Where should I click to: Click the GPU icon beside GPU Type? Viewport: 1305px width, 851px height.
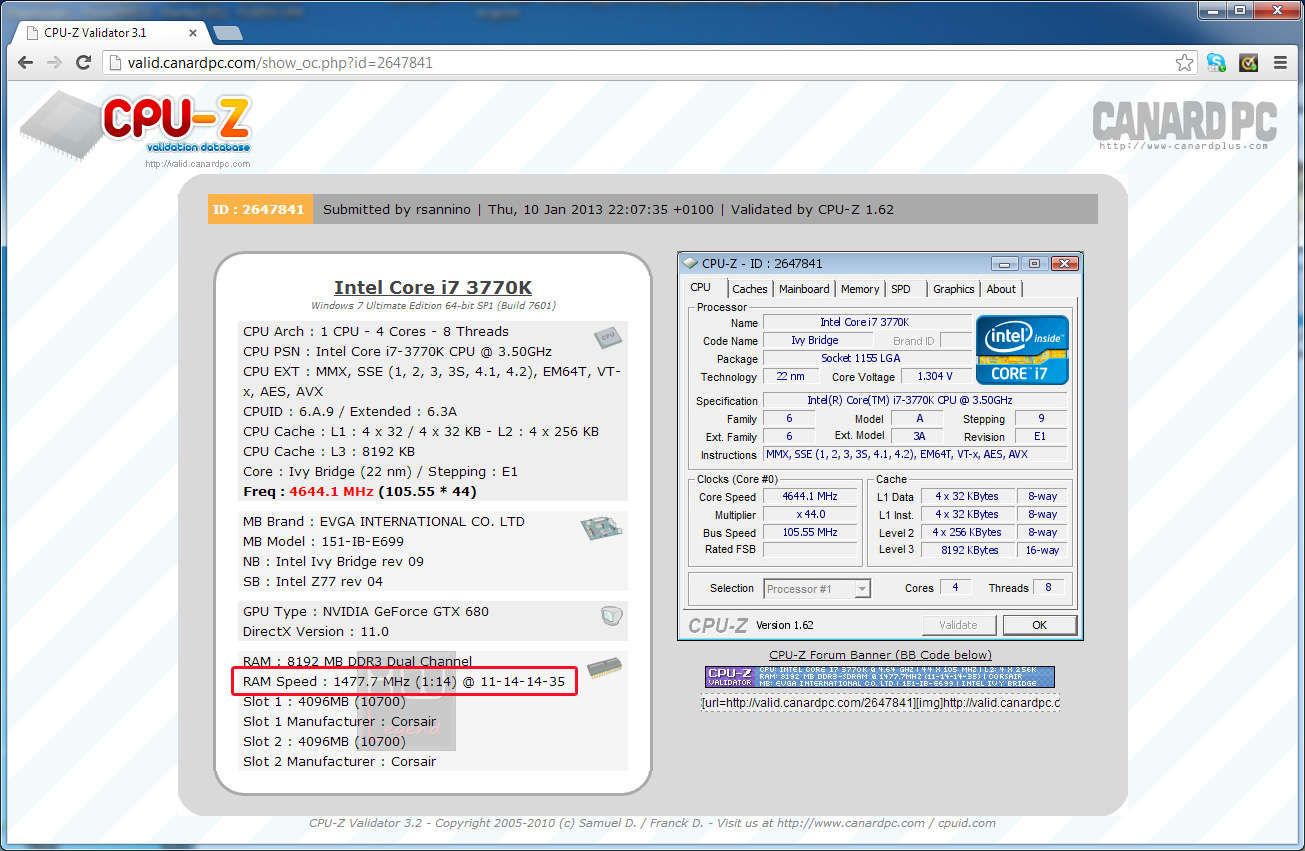[612, 616]
